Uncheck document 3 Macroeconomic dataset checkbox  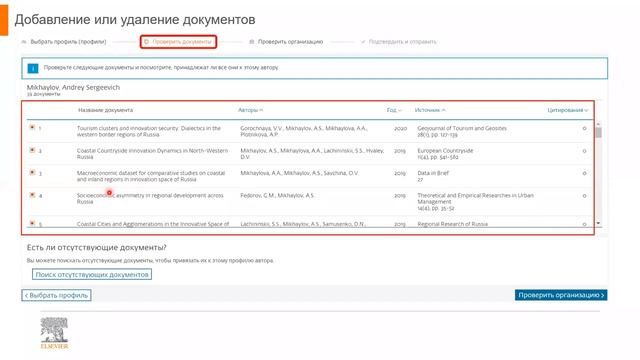point(32,172)
